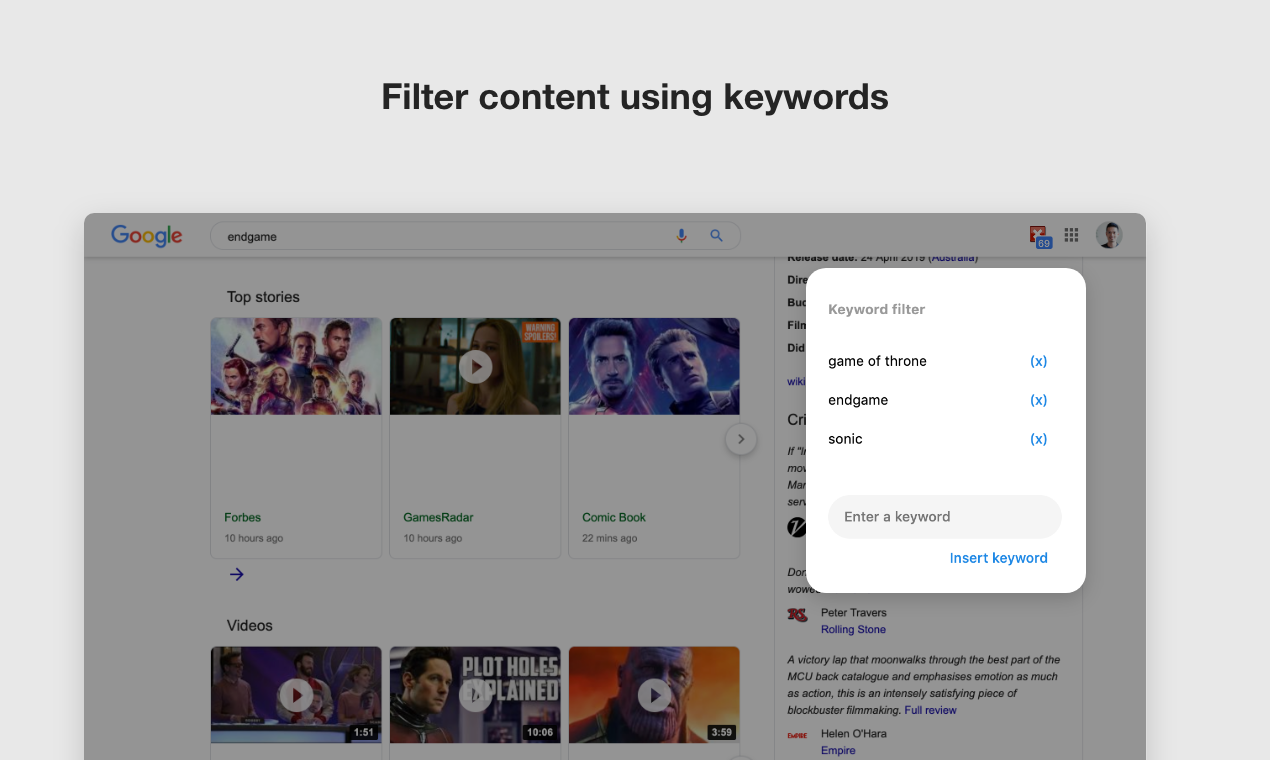The image size is (1270, 760).
Task: Click the Rolling Stone logo icon
Action: [x=798, y=615]
